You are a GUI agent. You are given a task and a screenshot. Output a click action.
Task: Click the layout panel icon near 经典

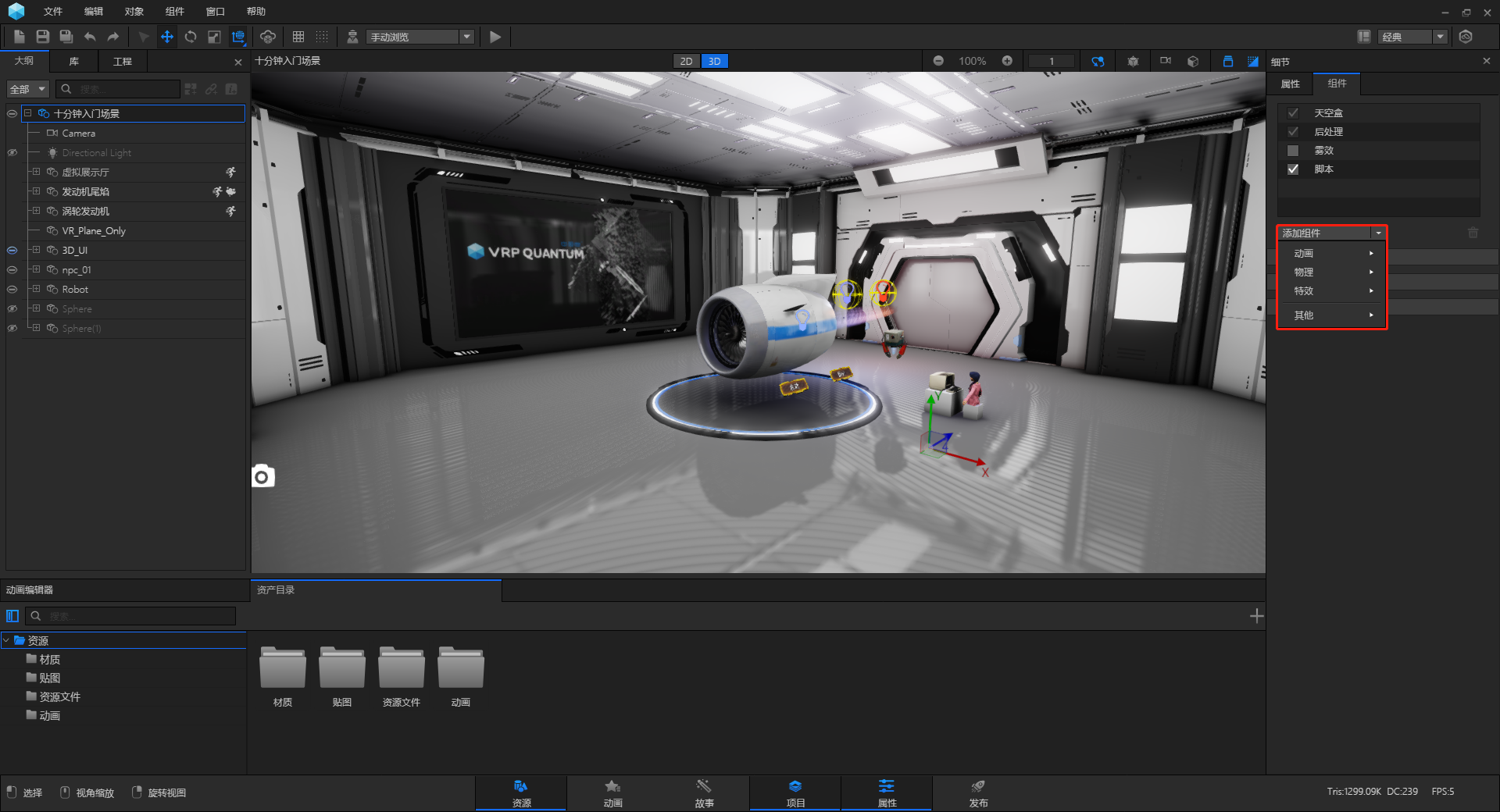(1364, 37)
